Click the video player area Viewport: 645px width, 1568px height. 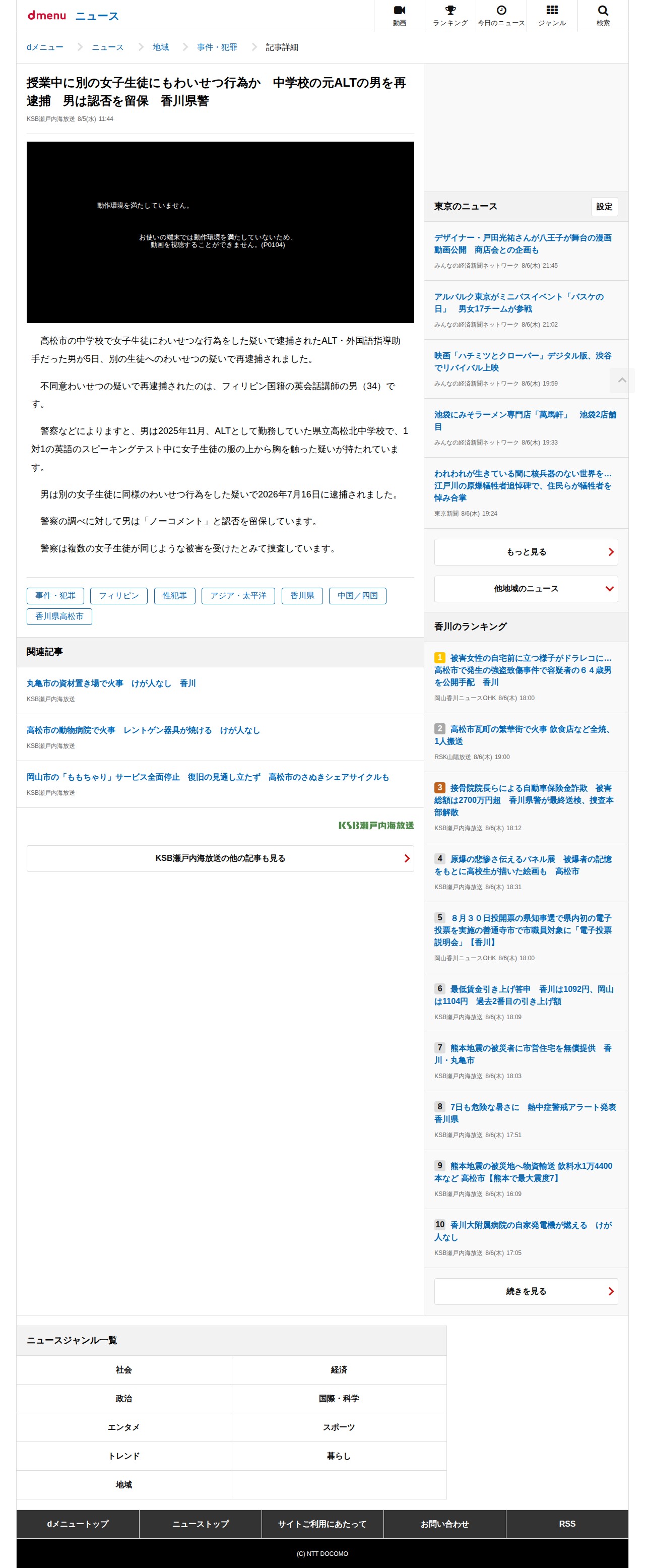[x=220, y=232]
